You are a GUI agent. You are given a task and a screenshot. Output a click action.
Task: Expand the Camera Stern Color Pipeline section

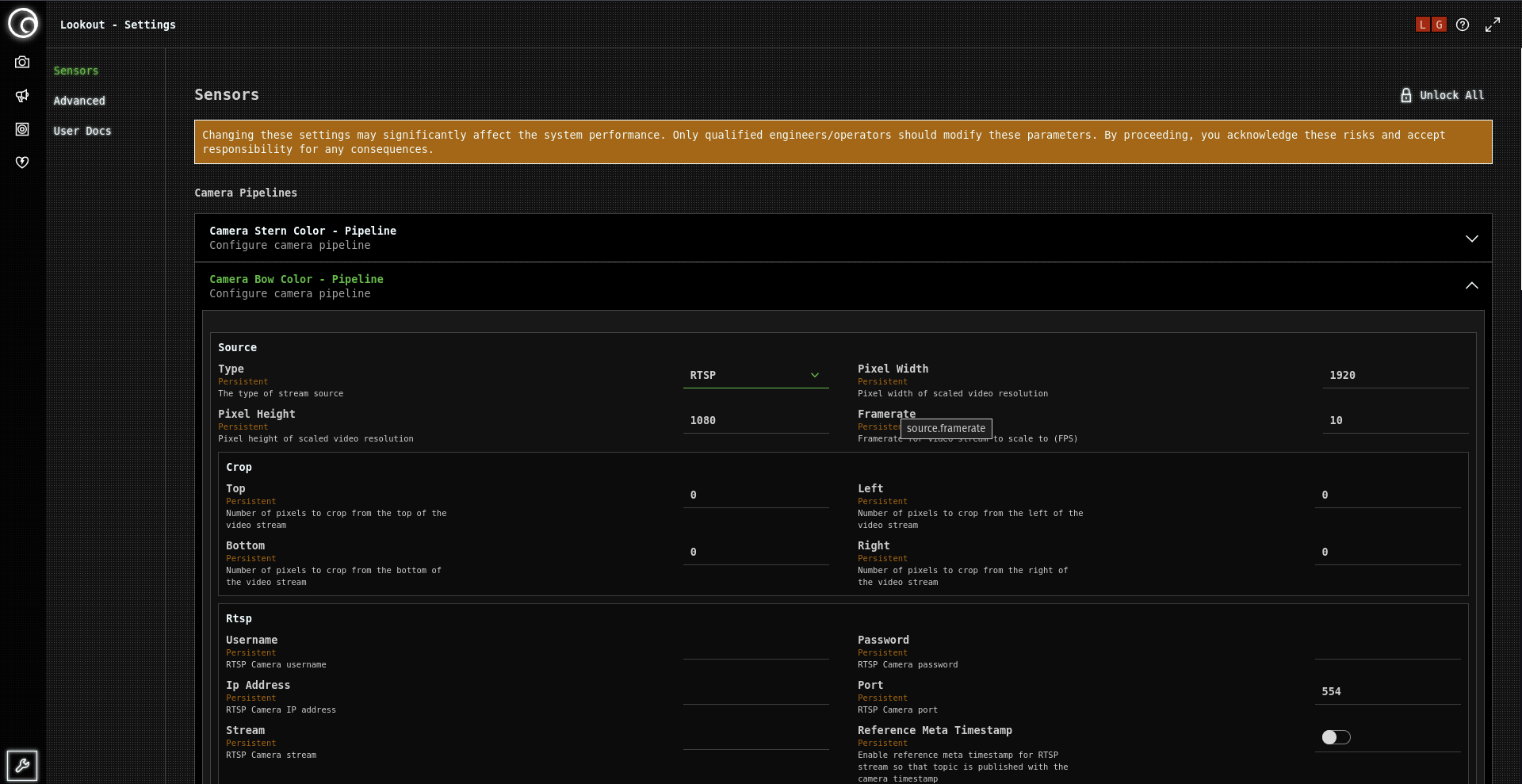1473,238
